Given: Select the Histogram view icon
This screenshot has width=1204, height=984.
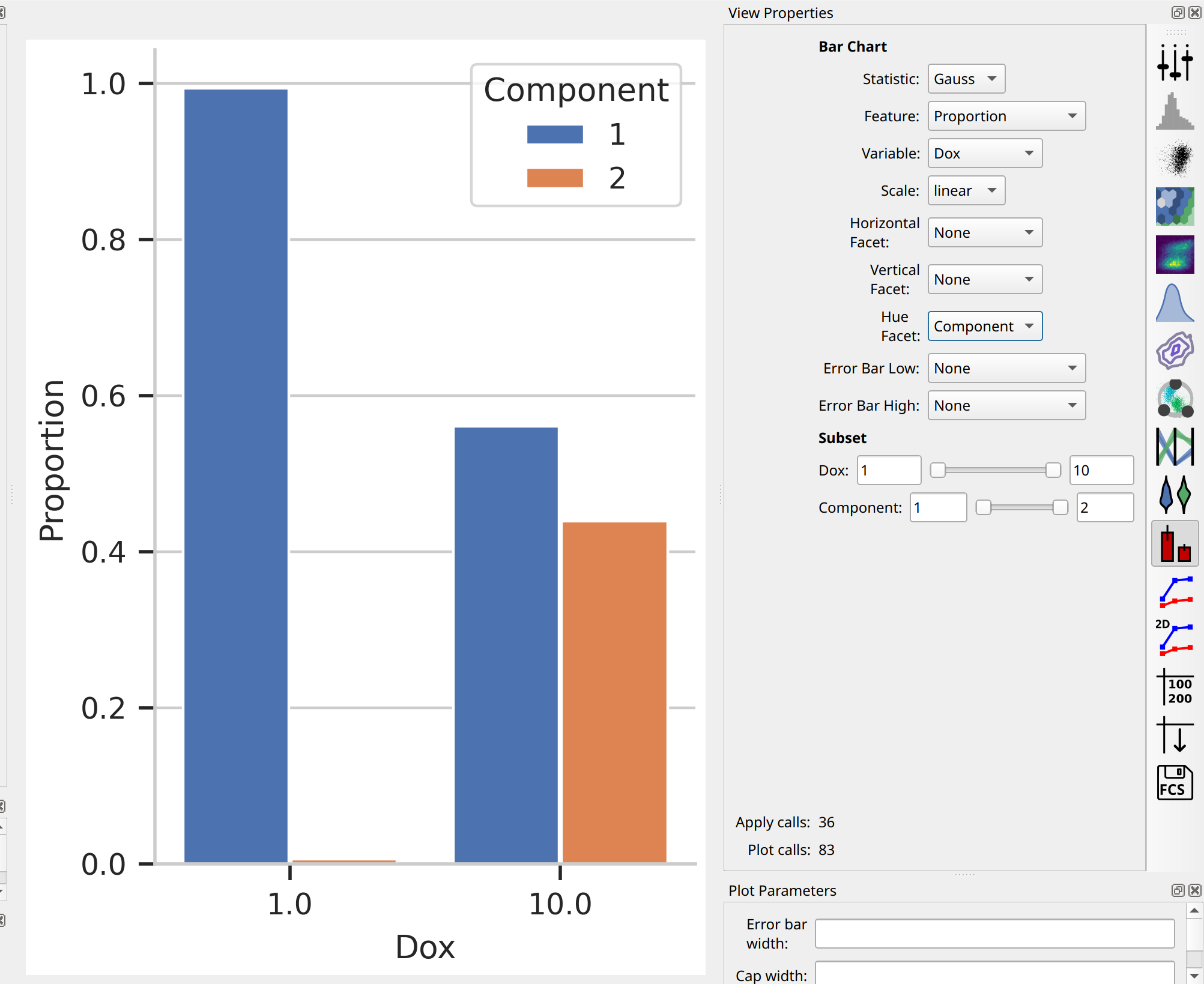Looking at the screenshot, I should (x=1175, y=111).
